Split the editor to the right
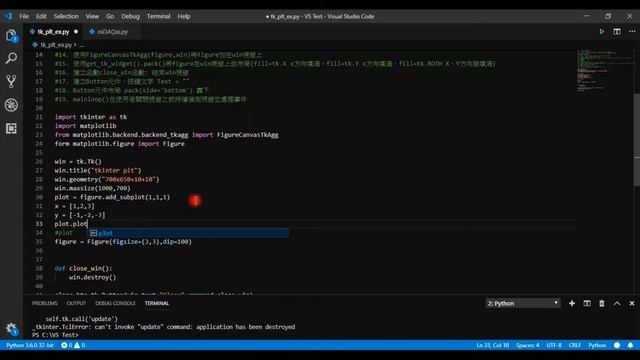 (617, 31)
